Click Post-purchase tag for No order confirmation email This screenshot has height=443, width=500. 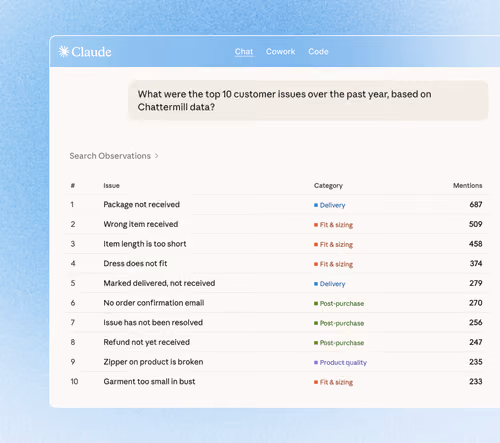point(339,304)
